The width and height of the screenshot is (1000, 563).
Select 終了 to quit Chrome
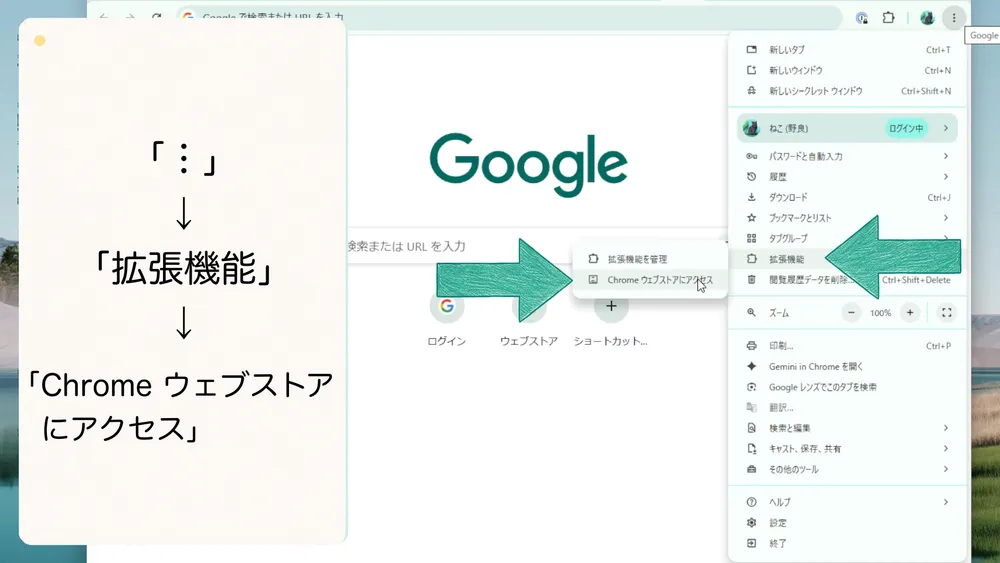coord(847,543)
